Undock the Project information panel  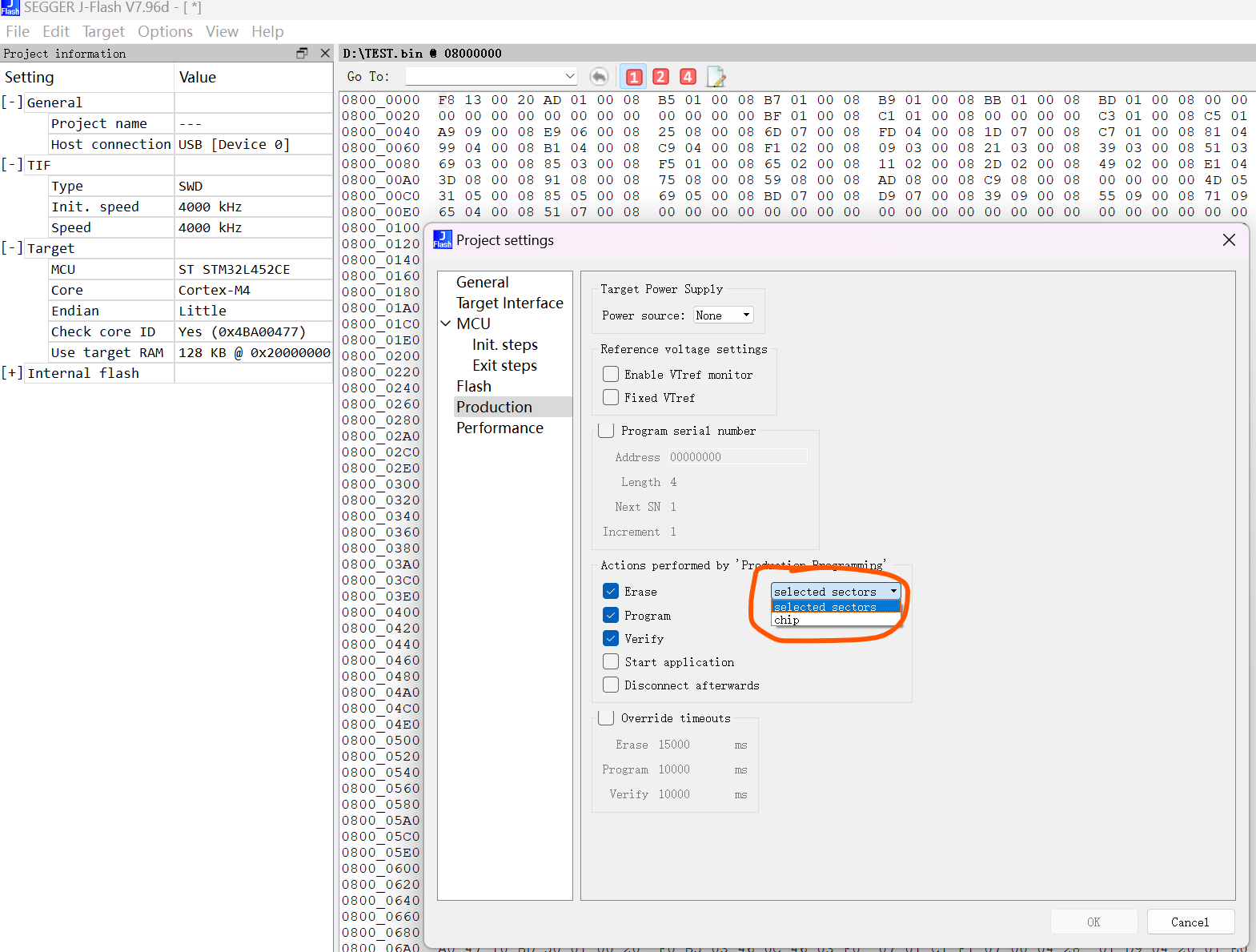tap(302, 53)
